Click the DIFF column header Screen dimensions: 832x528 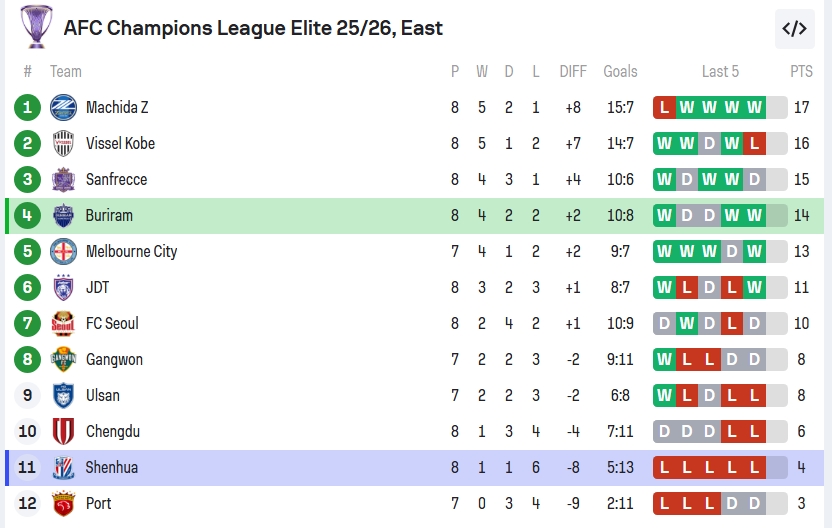573,71
